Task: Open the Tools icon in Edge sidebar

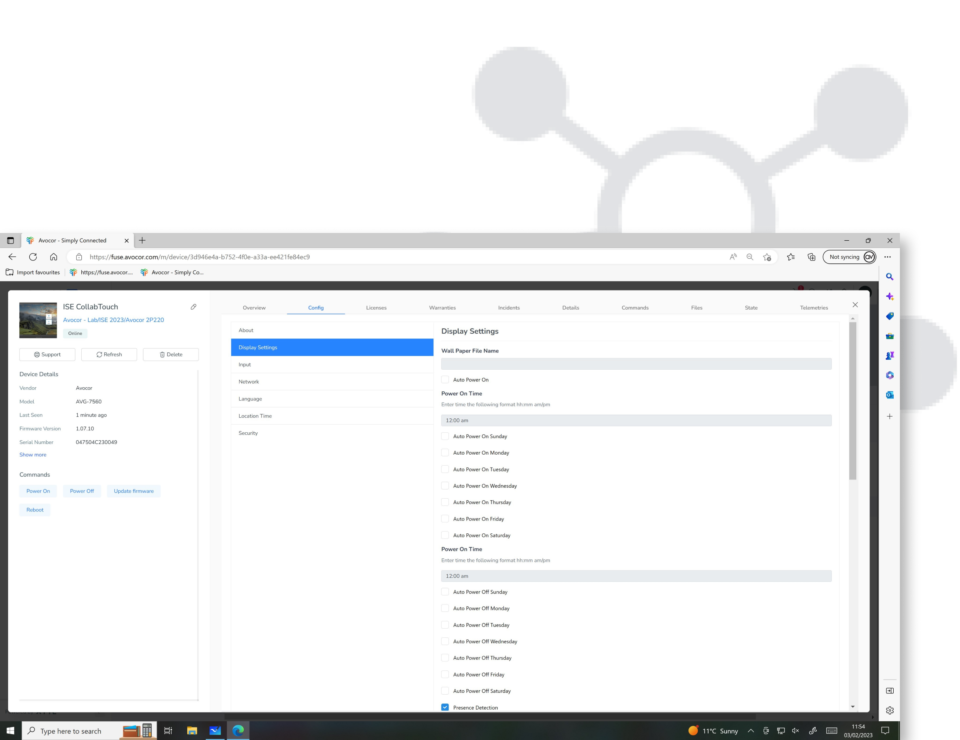Action: 889,338
